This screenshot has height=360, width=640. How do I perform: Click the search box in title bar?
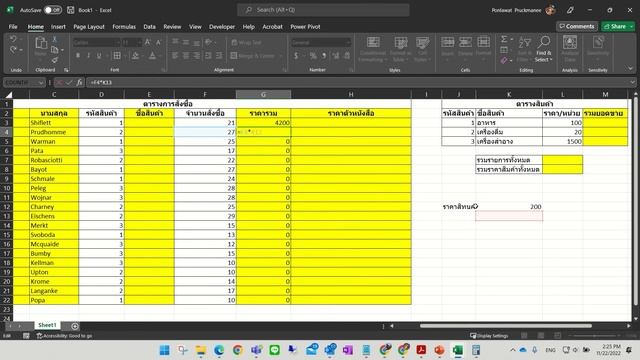coord(323,10)
